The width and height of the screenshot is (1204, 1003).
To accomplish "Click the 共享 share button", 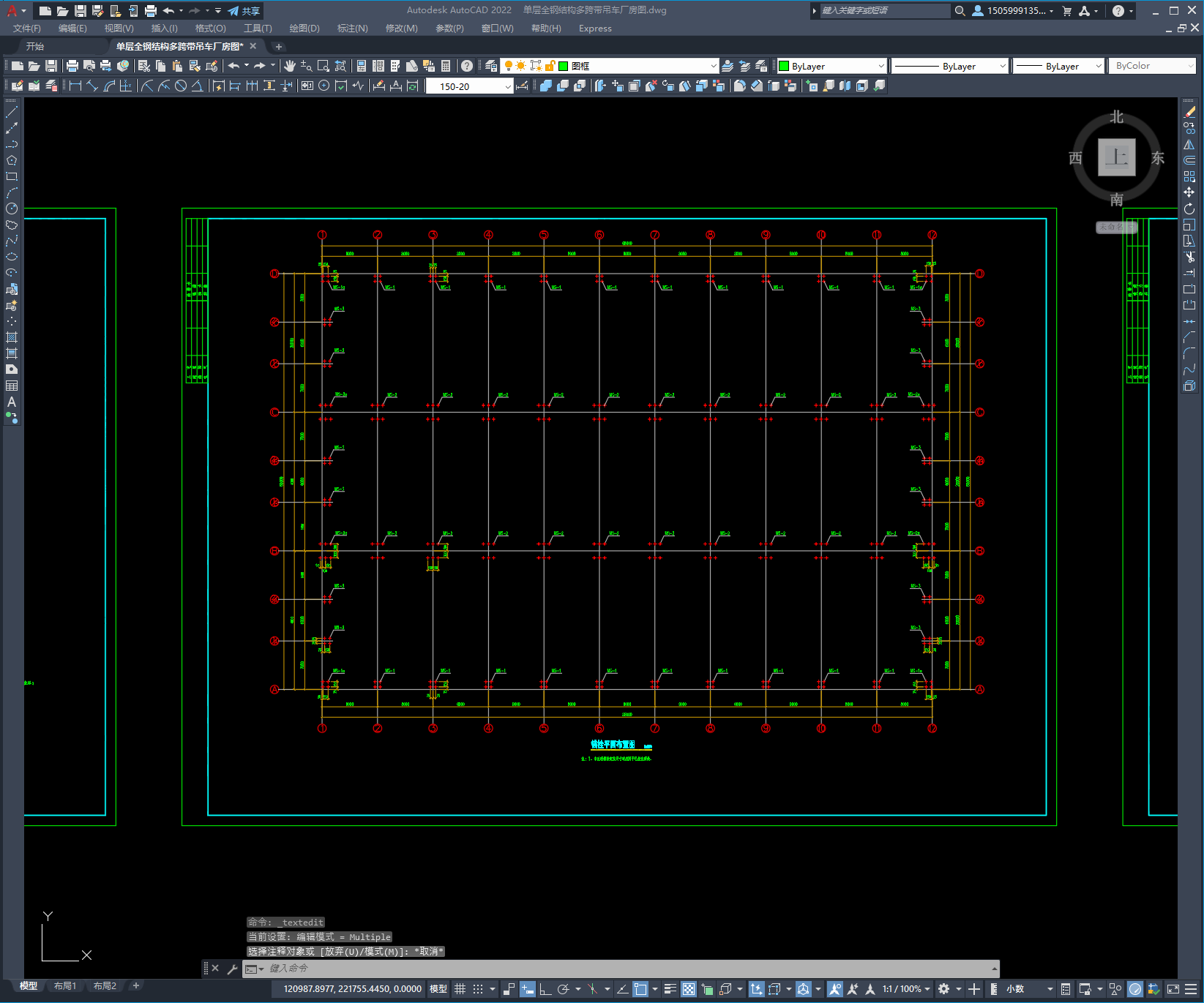I will click(x=244, y=11).
